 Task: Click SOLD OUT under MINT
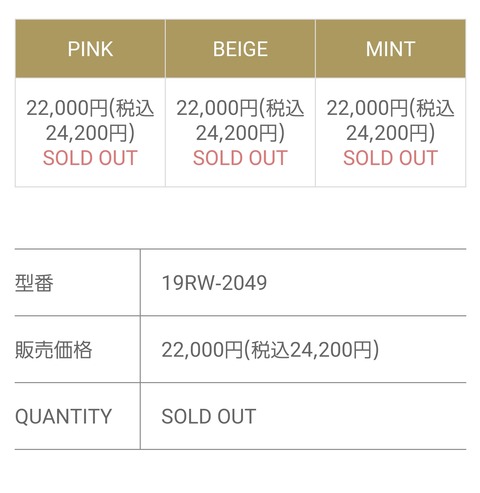coord(390,158)
